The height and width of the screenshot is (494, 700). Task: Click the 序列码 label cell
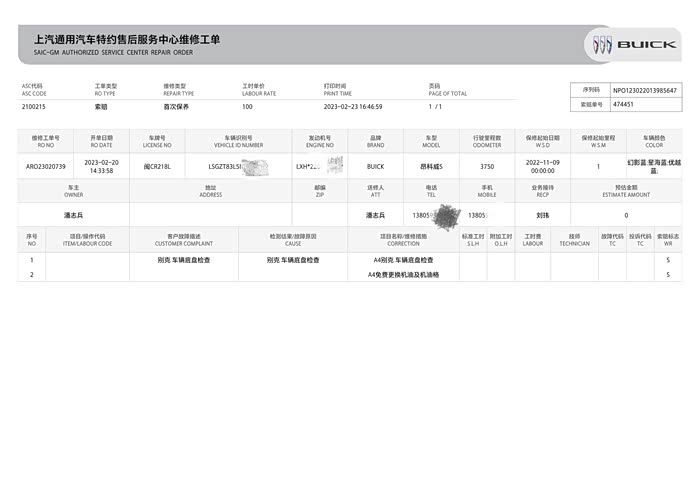[591, 90]
